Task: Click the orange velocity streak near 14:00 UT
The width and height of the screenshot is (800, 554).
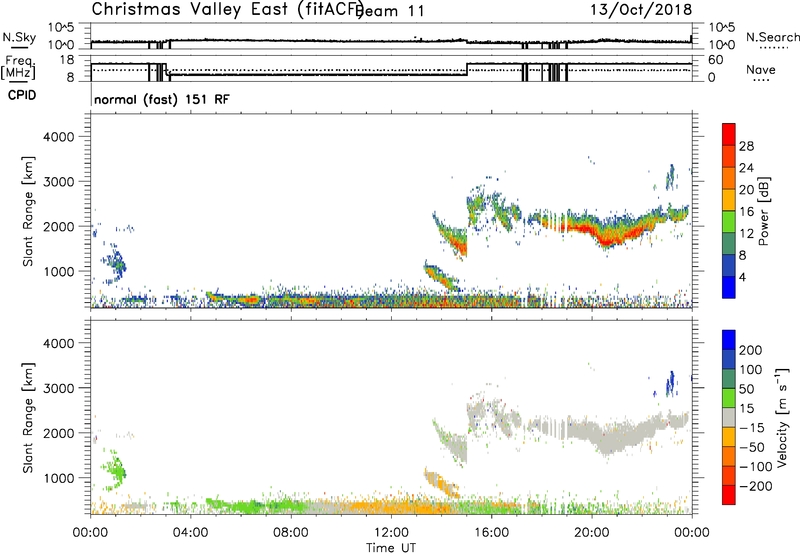Action: point(441,483)
